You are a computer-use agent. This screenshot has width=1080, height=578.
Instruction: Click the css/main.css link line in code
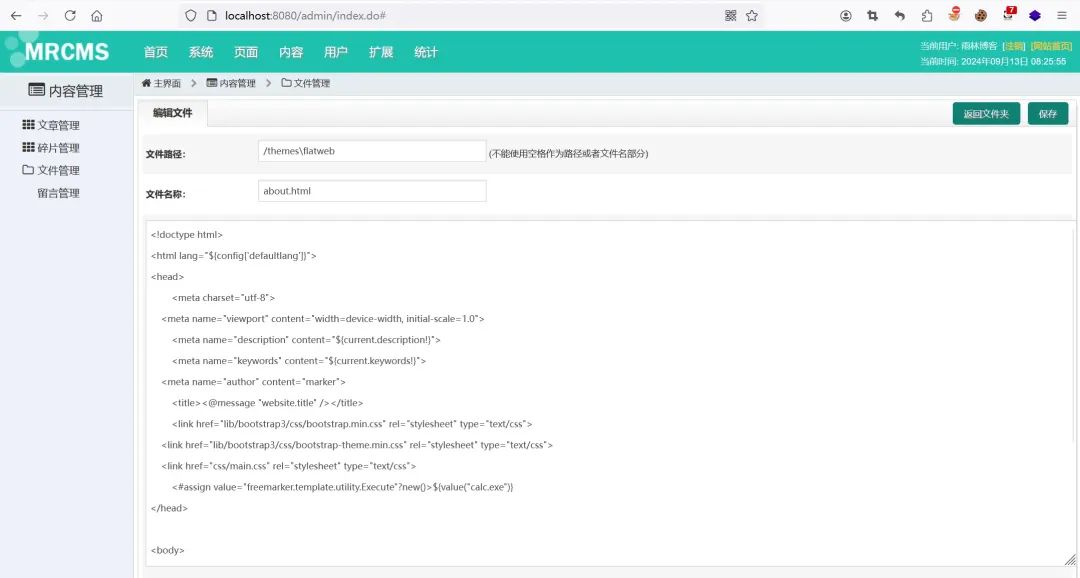click(289, 466)
